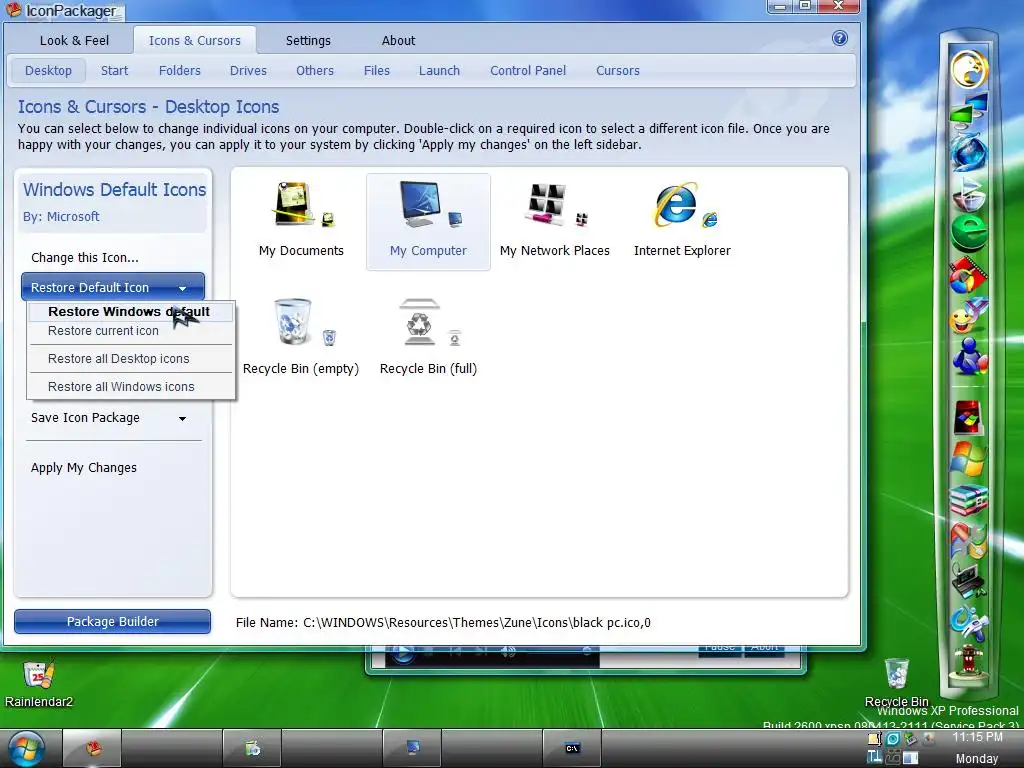Click the blue globe dock icon

(x=968, y=152)
